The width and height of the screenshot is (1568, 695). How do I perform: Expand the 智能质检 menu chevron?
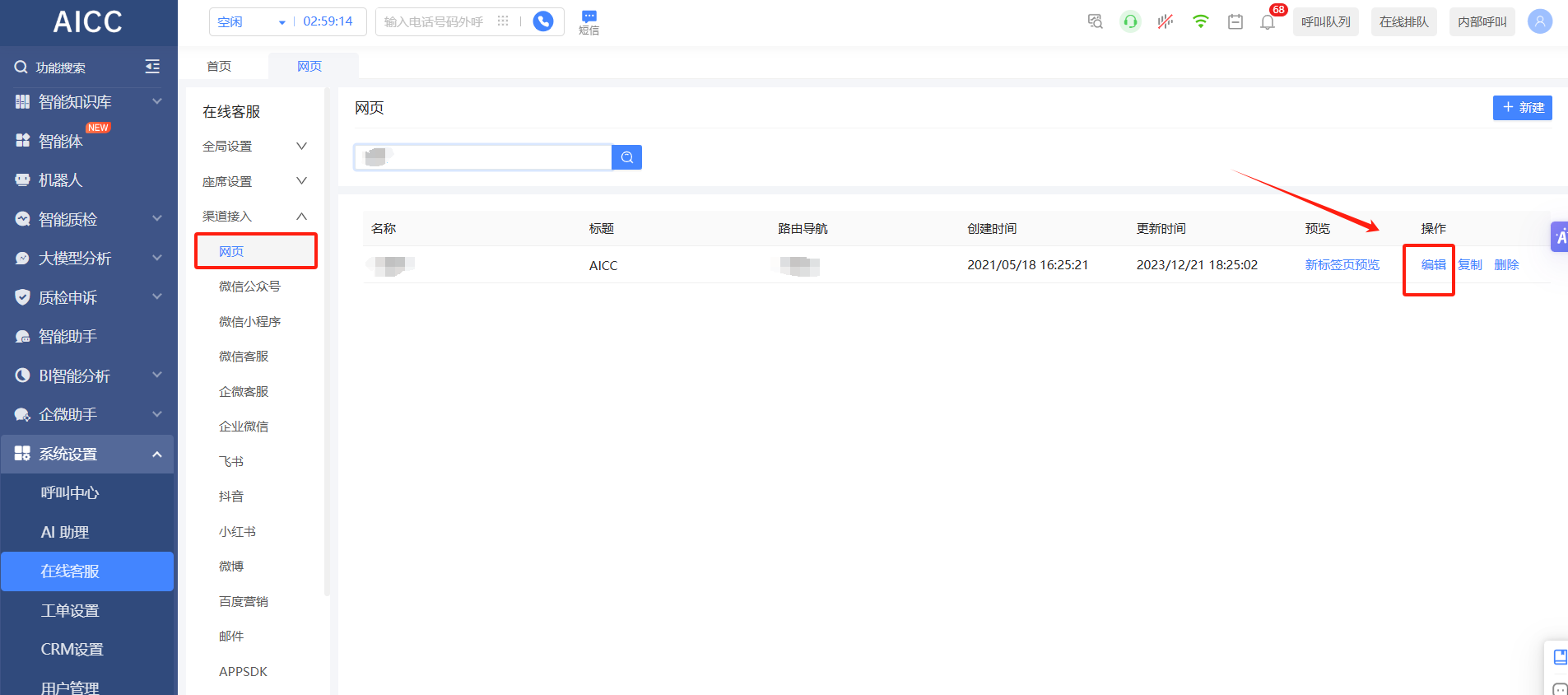point(157,219)
